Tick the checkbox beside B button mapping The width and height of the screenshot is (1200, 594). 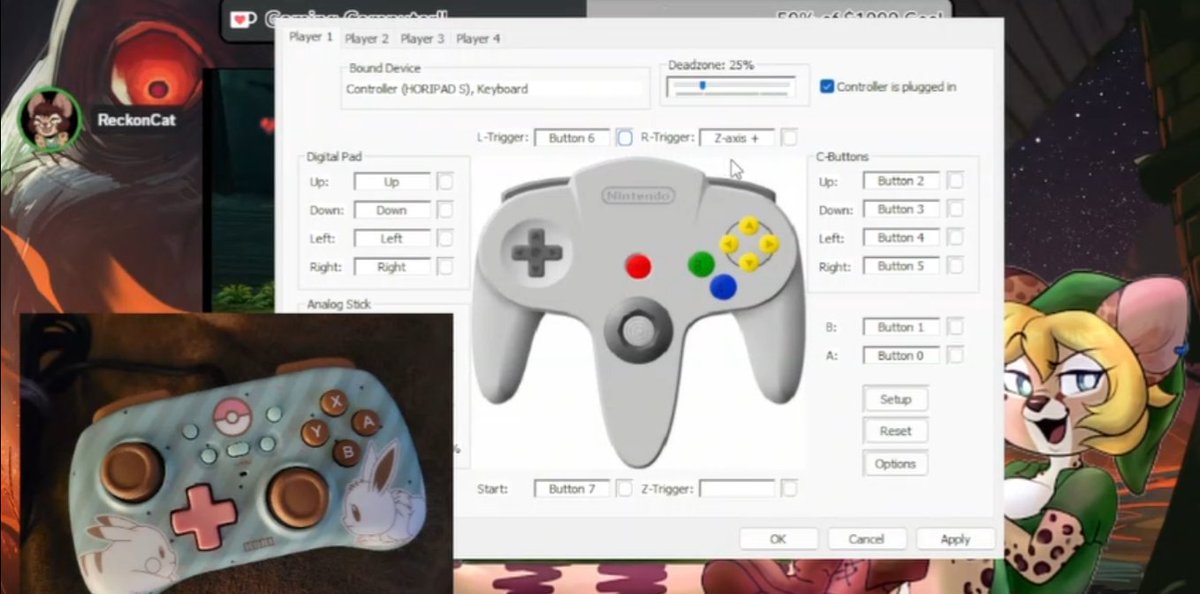coord(955,327)
